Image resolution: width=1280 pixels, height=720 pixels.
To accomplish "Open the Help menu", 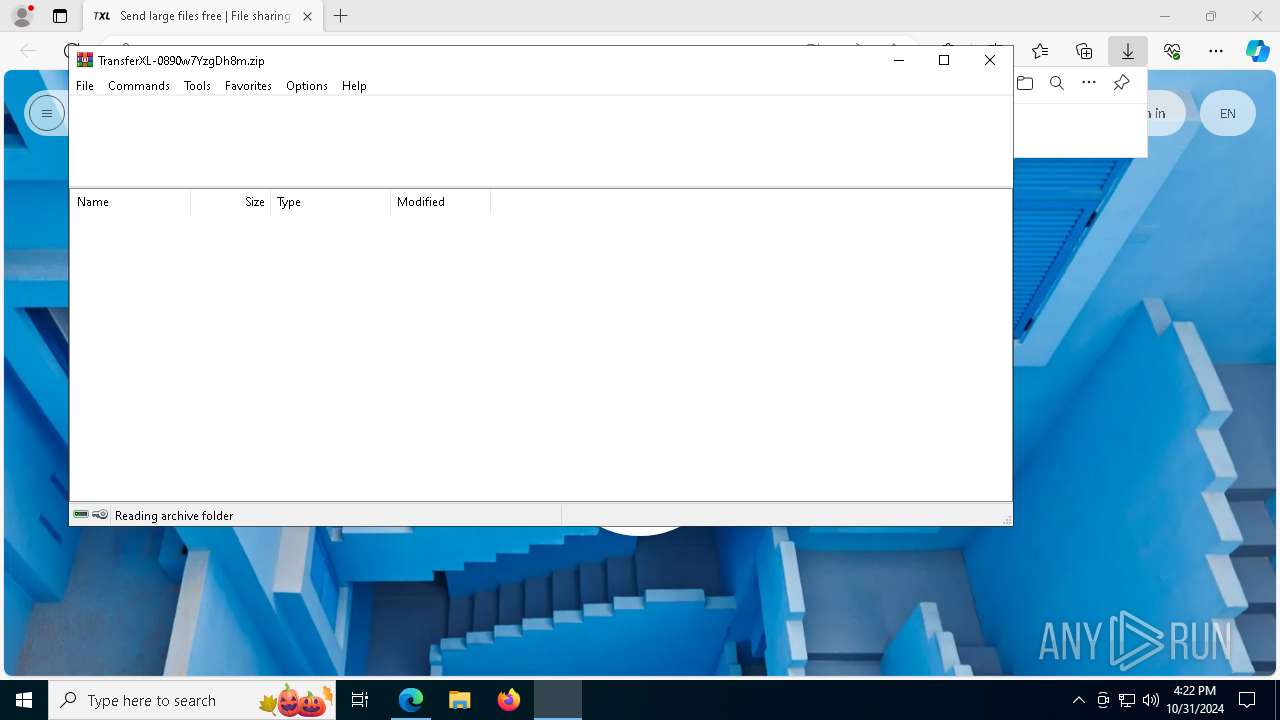I will (354, 86).
